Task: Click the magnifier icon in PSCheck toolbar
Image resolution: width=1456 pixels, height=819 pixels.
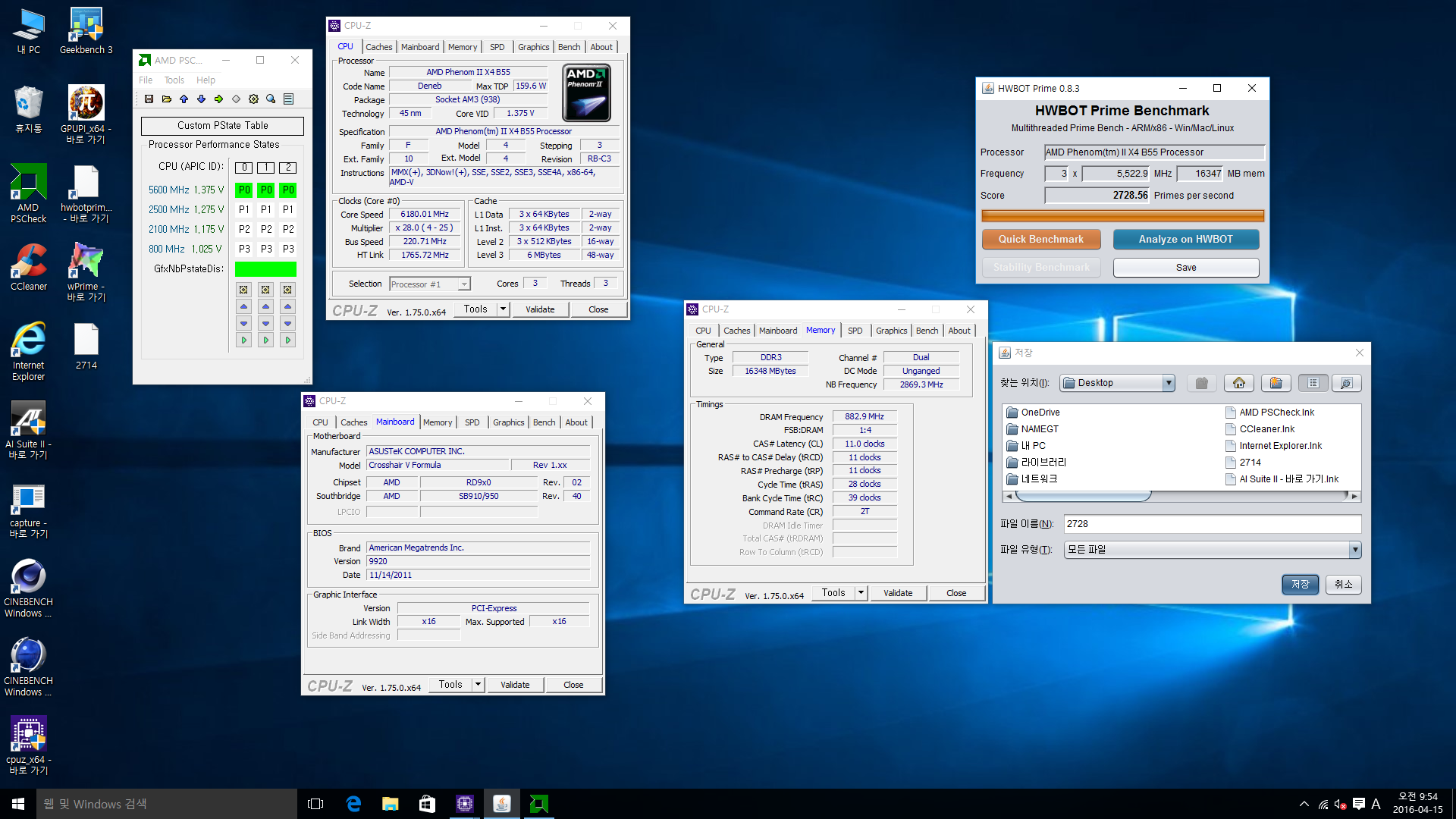Action: pos(271,99)
